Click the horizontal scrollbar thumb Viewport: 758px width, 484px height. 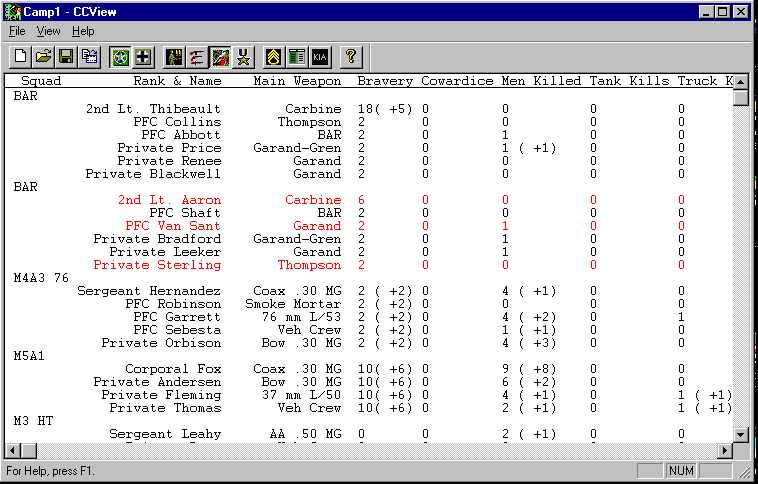pyautogui.click(x=29, y=451)
